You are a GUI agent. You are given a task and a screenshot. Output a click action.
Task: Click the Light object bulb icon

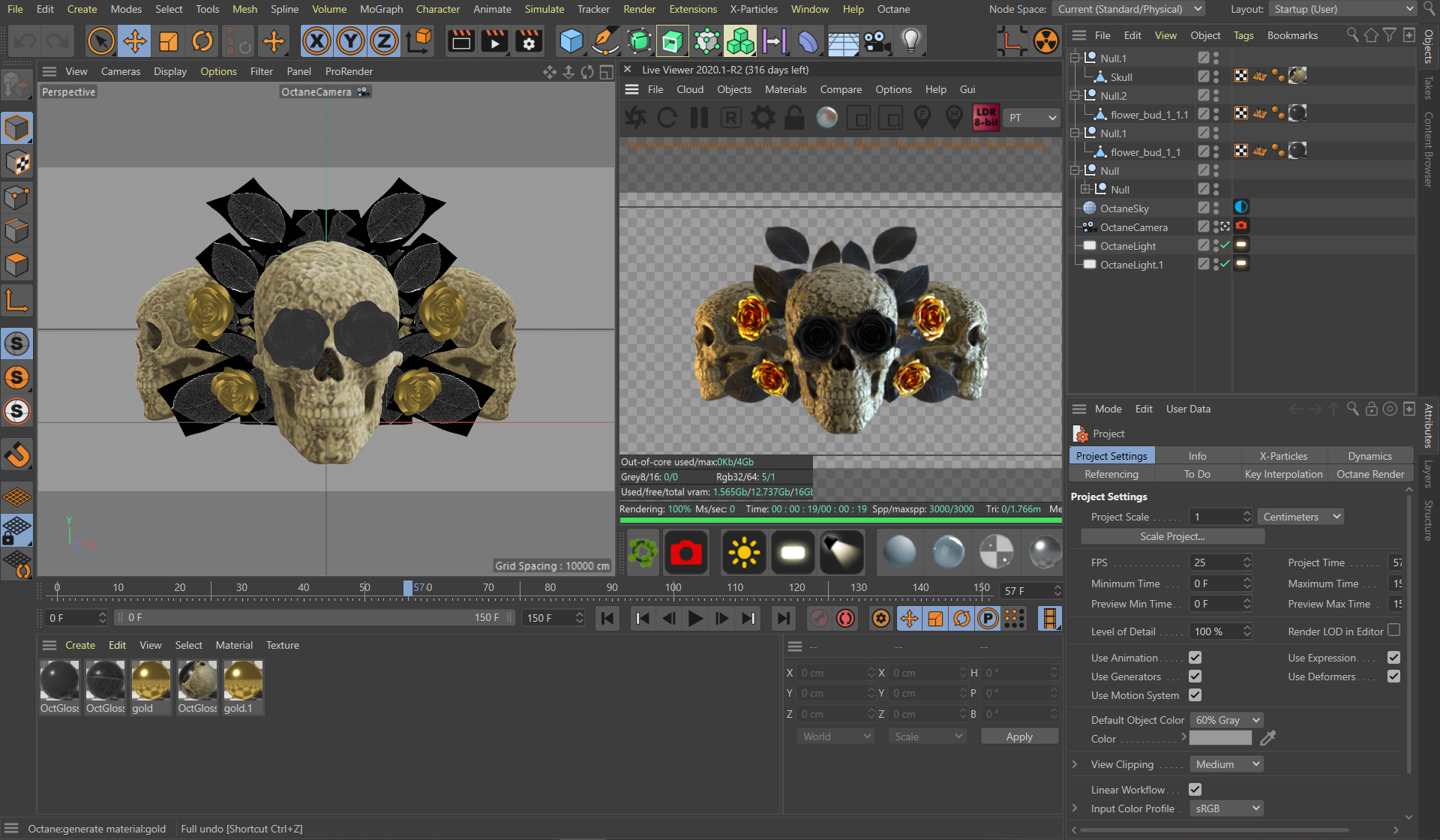click(x=910, y=41)
